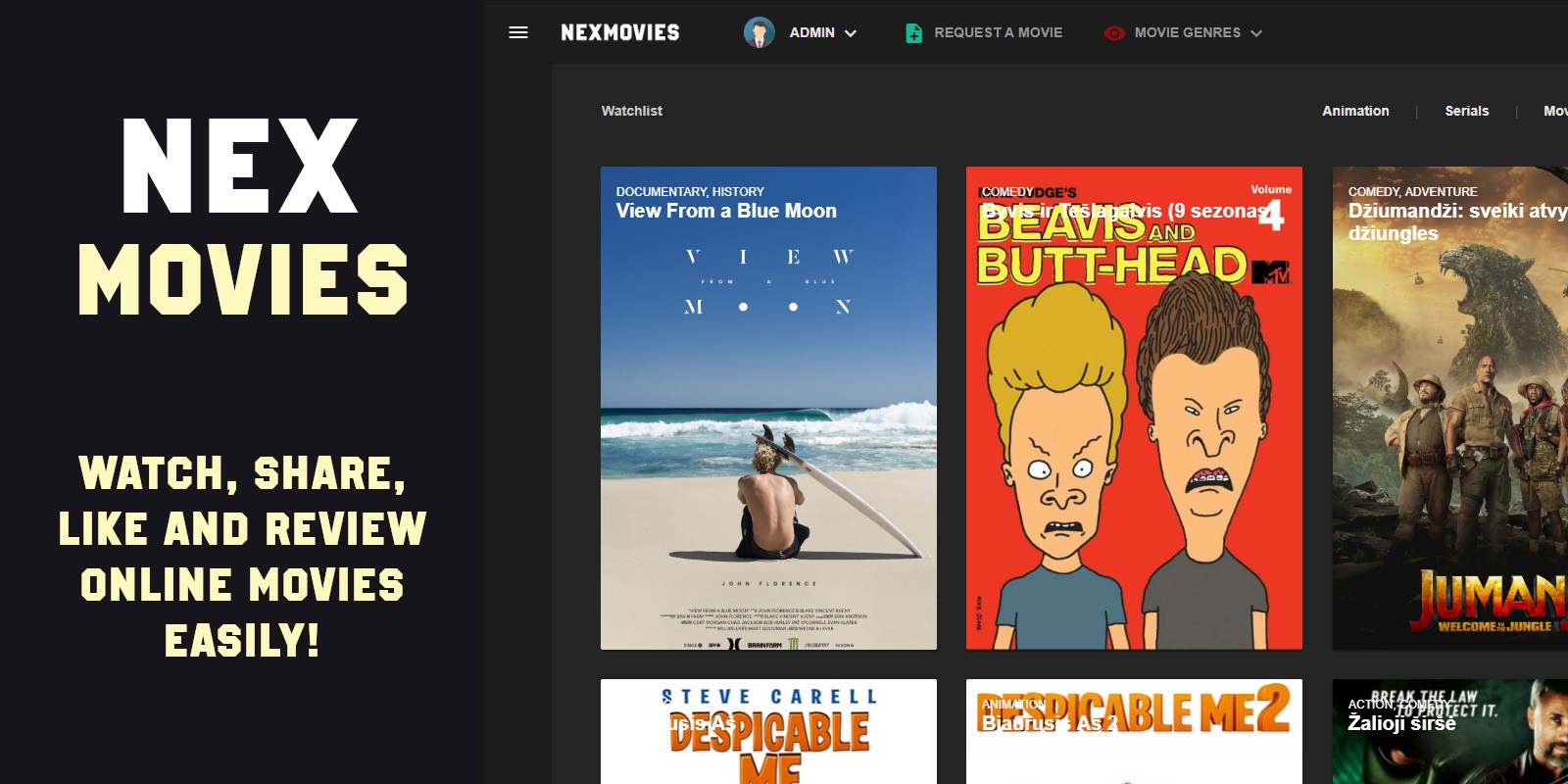Open the Despicable Me 2 poster

(1134, 731)
